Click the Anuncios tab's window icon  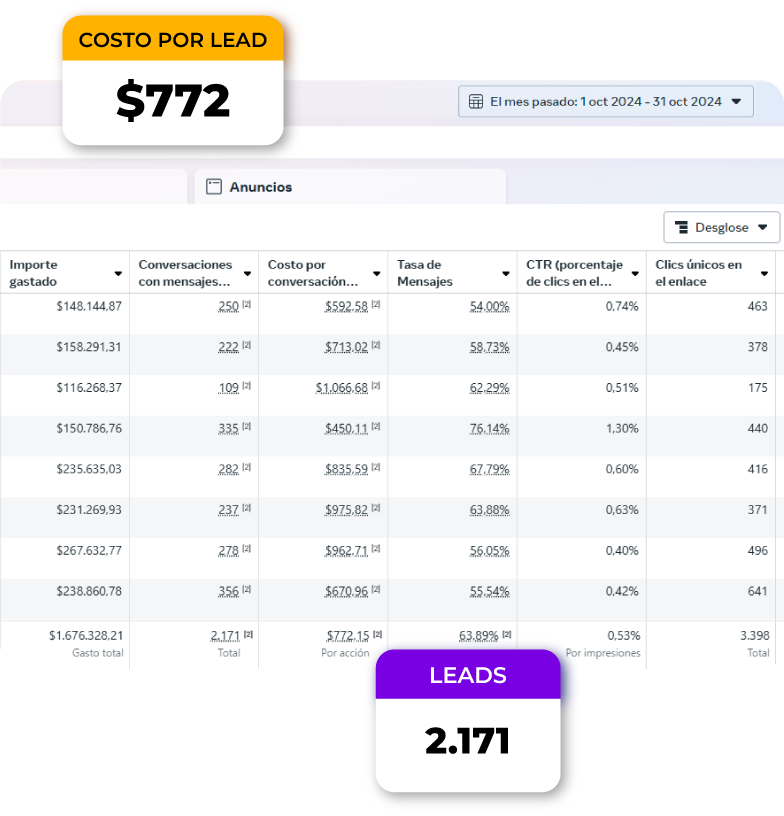pyautogui.click(x=213, y=187)
